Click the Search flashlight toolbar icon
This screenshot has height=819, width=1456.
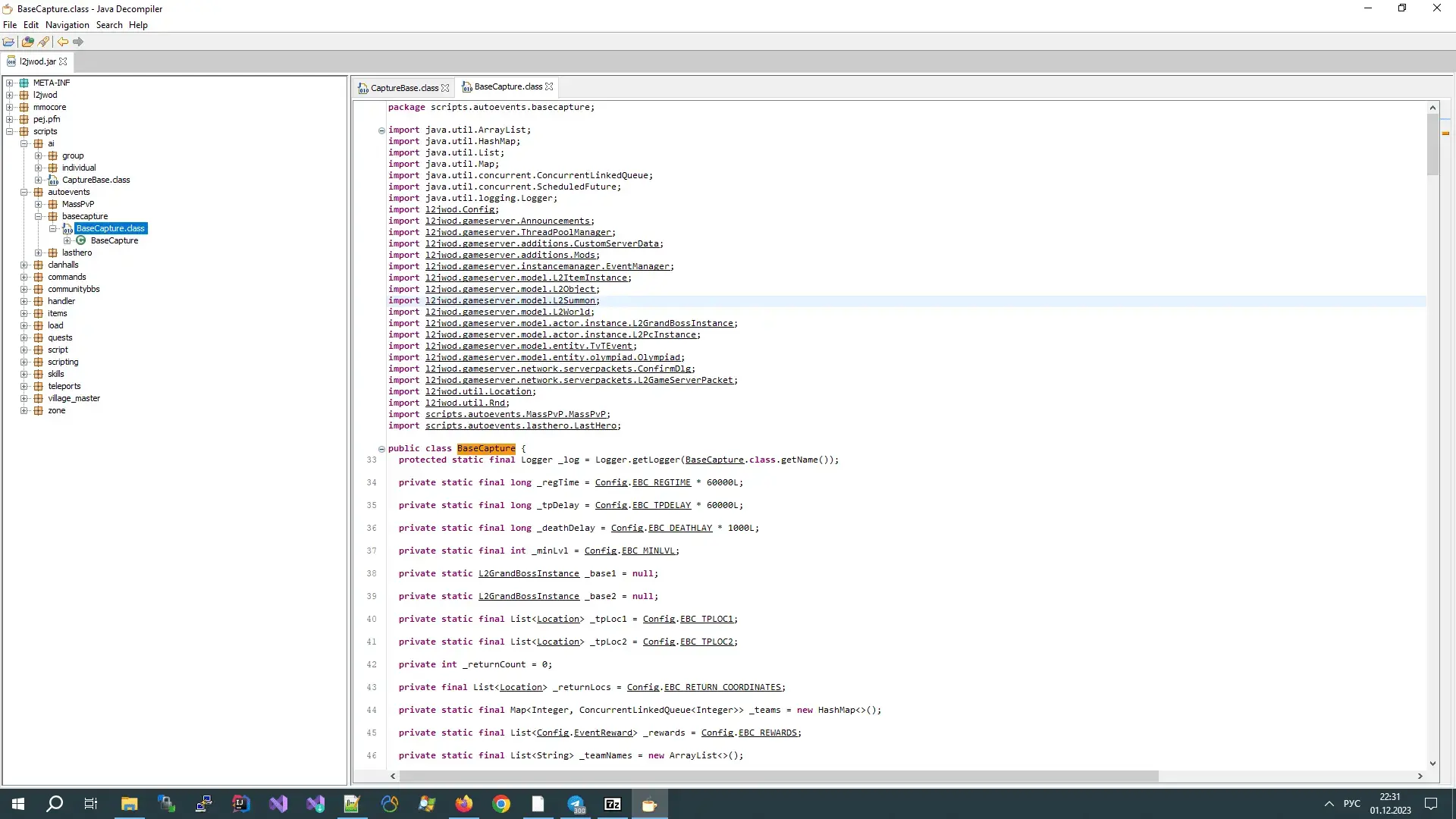[x=43, y=42]
